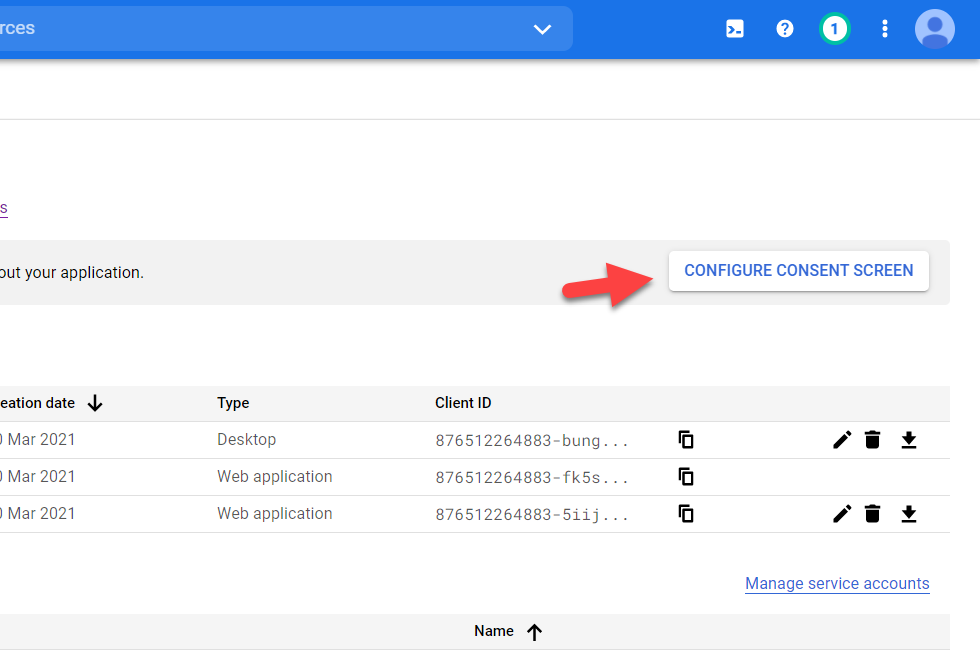Copy client ID starting 876512264883-fk5s

click(686, 477)
